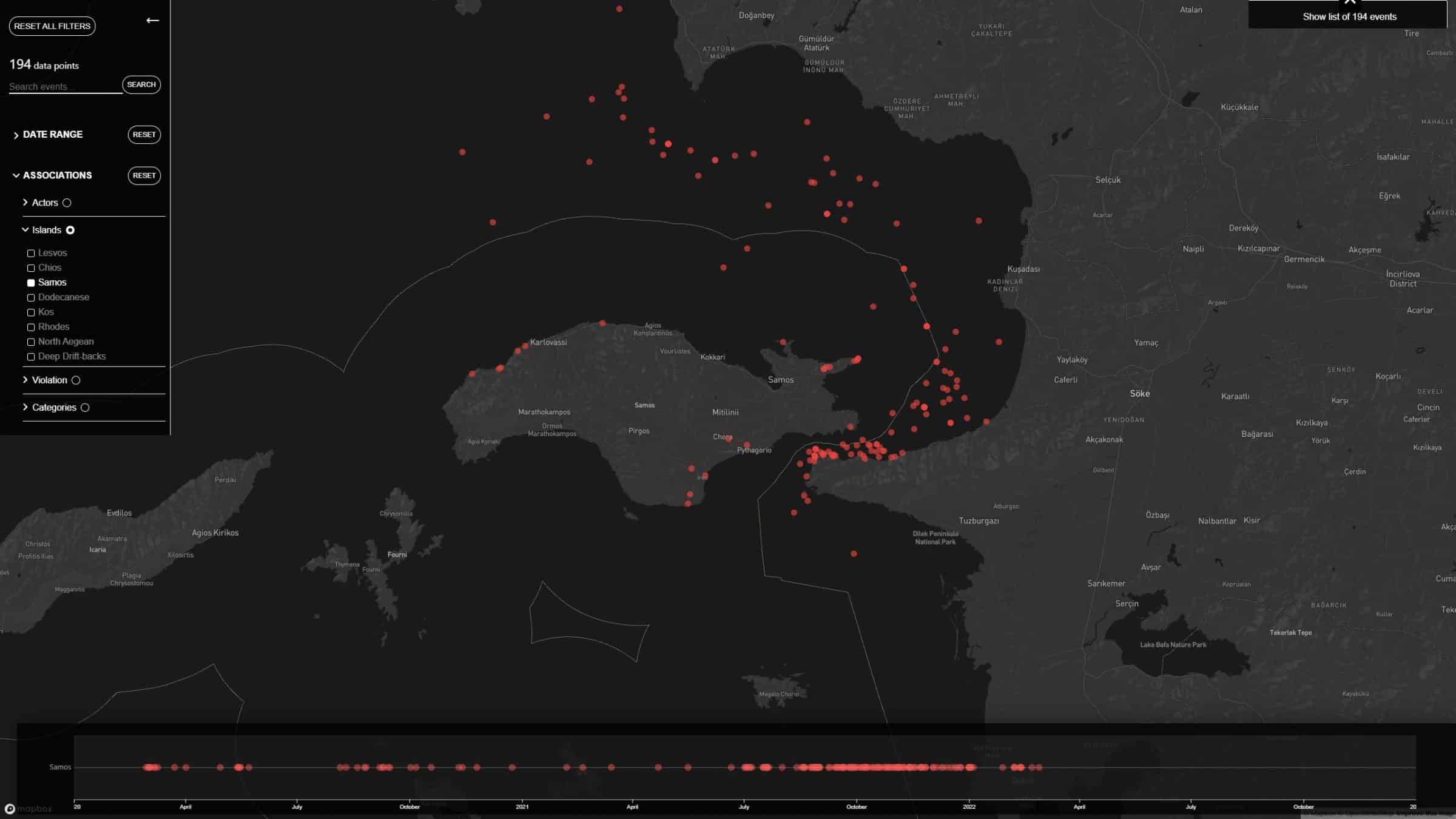The height and width of the screenshot is (819, 1456).
Task: Uncheck the Samos island filter
Action: (31, 282)
